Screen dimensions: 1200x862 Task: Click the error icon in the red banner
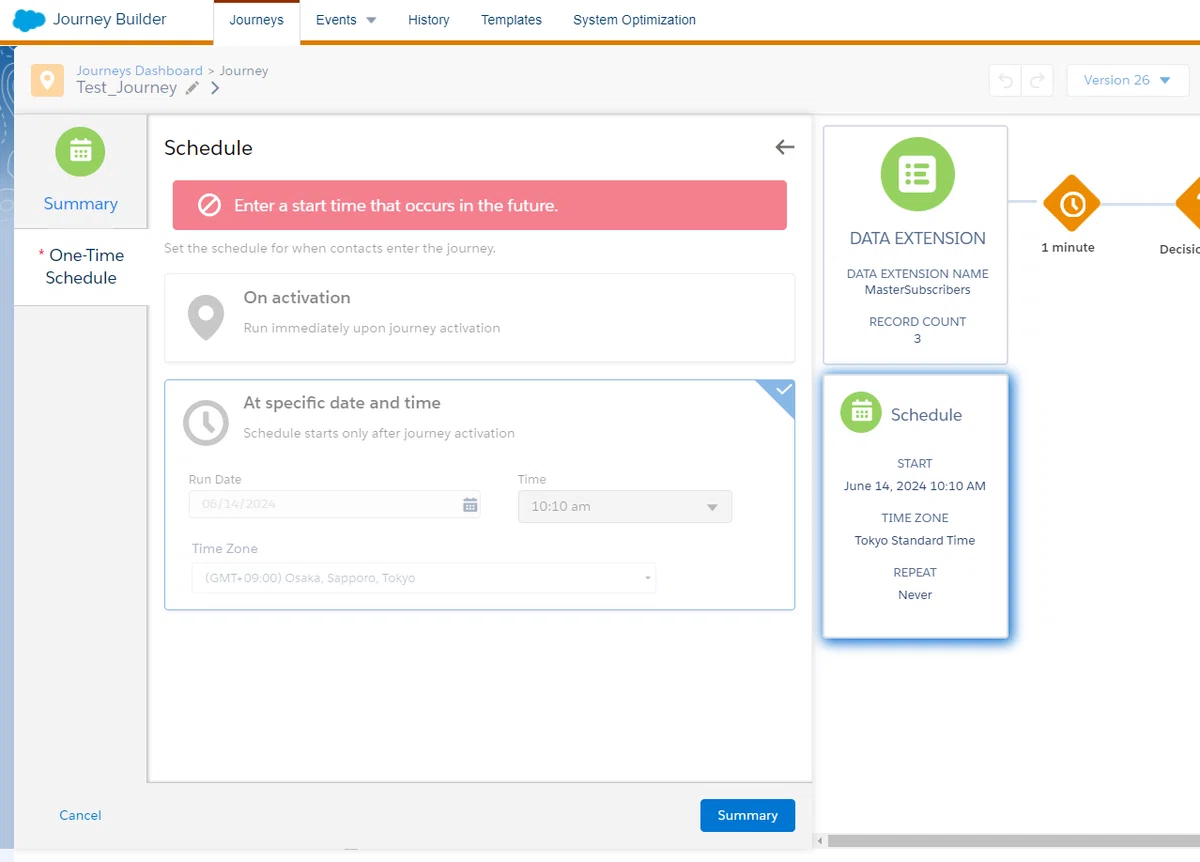pyautogui.click(x=209, y=205)
